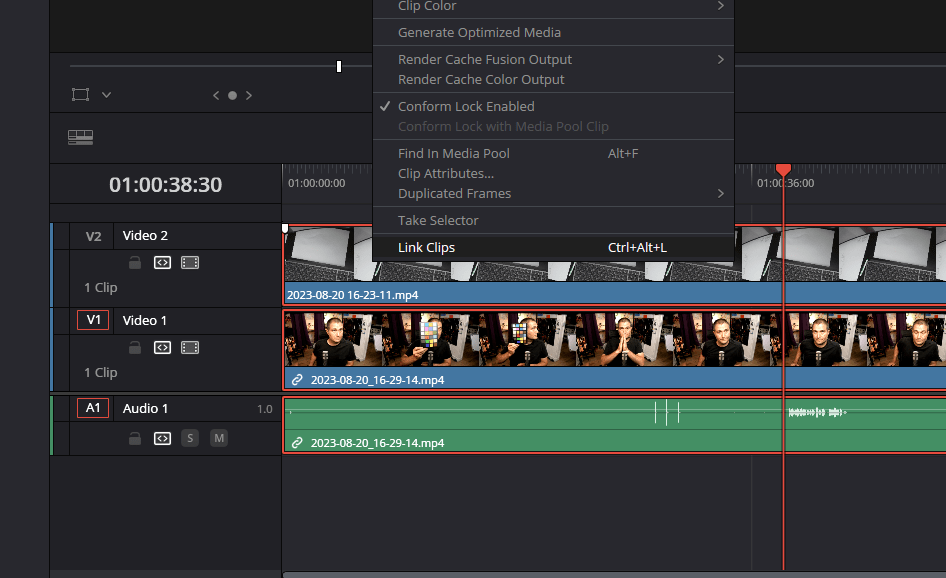Toggle auto track selector on Video 1

click(x=162, y=348)
